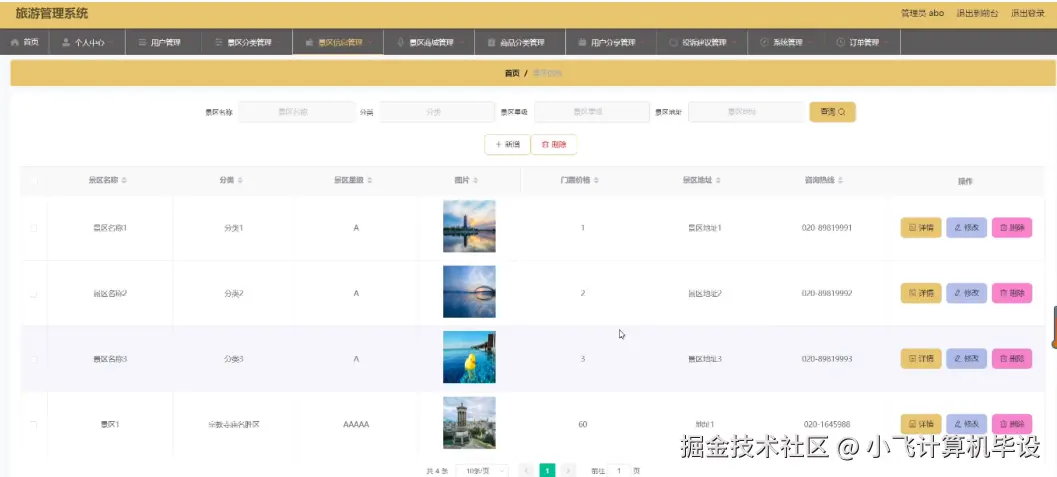View 详情 for row 景区名称1
This screenshot has height=477, width=1057.
tap(921, 228)
